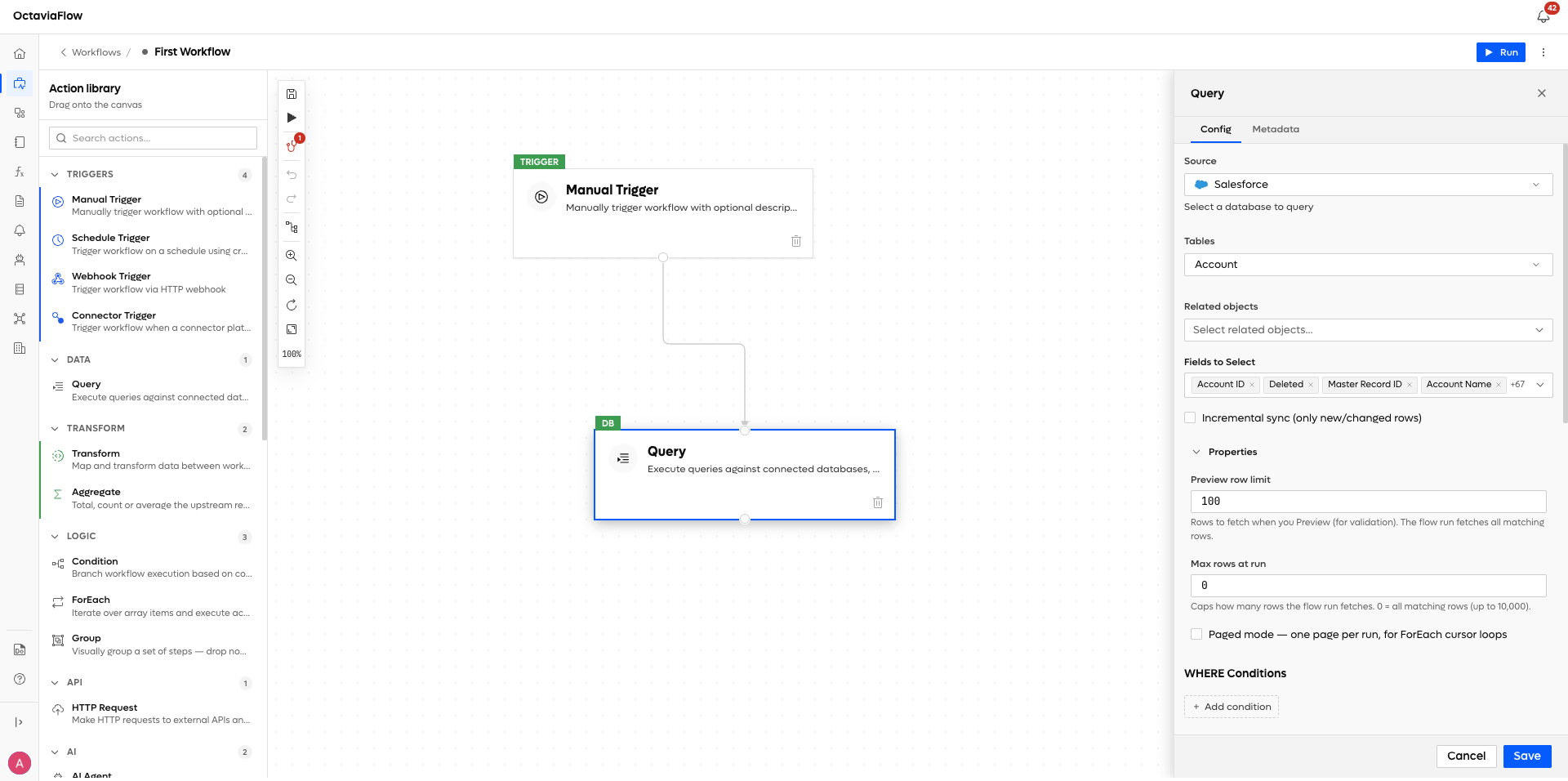Screen dimensions: 1568x781
Task: Click the save icon in canvas toolbar
Action: point(292,94)
